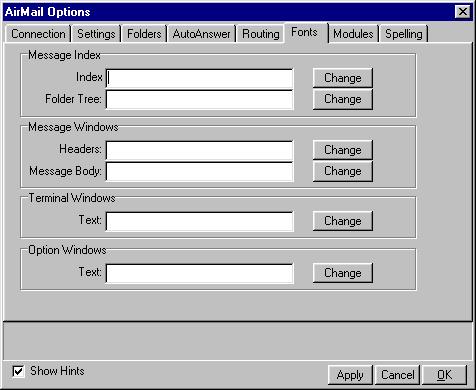This screenshot has width=476, height=390.
Task: Click the Folder Tree font field
Action: [200, 99]
